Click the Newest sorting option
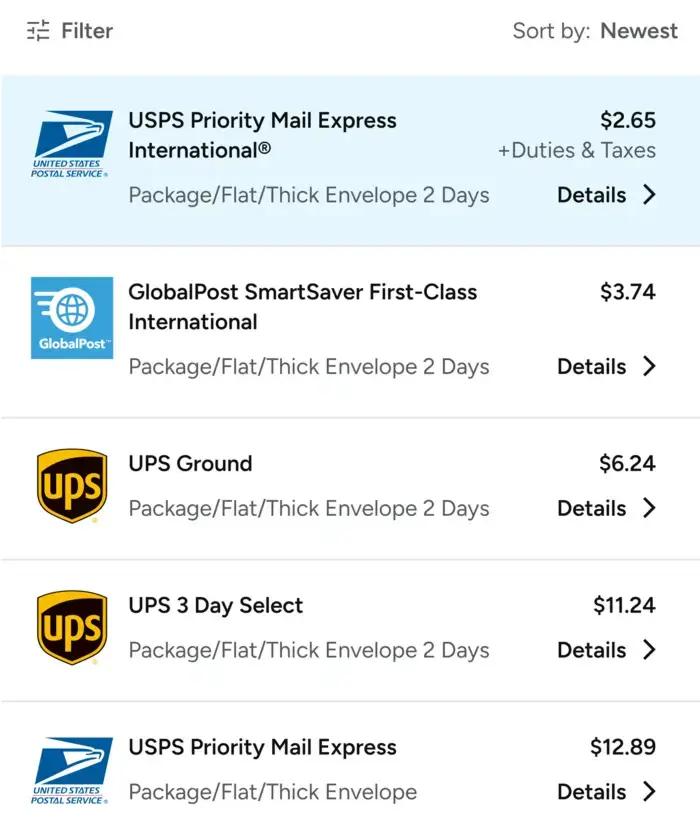The width and height of the screenshot is (700, 837). (x=639, y=31)
